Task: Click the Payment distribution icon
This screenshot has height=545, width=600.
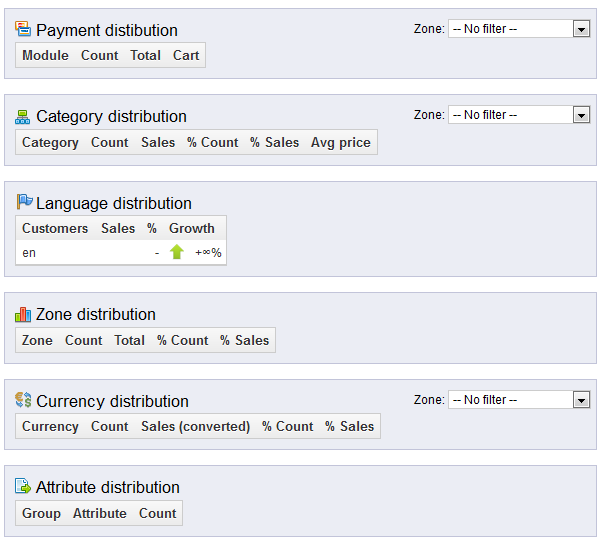Action: 23,30
